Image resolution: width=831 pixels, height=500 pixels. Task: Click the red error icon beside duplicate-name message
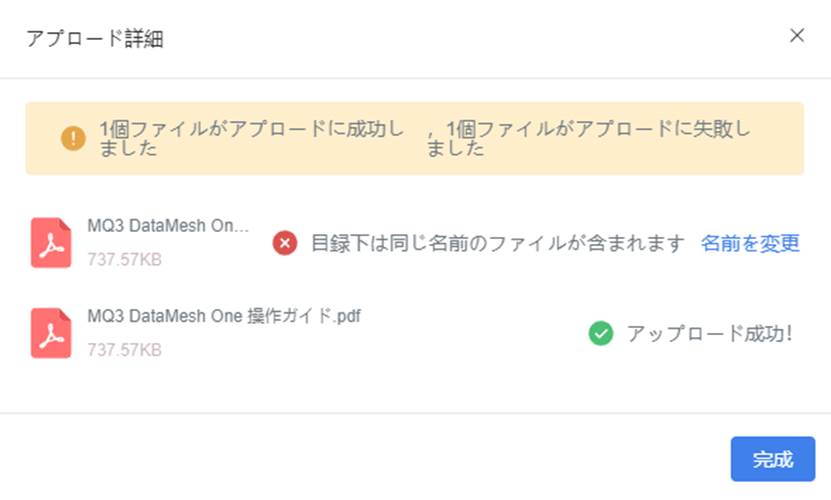point(285,243)
